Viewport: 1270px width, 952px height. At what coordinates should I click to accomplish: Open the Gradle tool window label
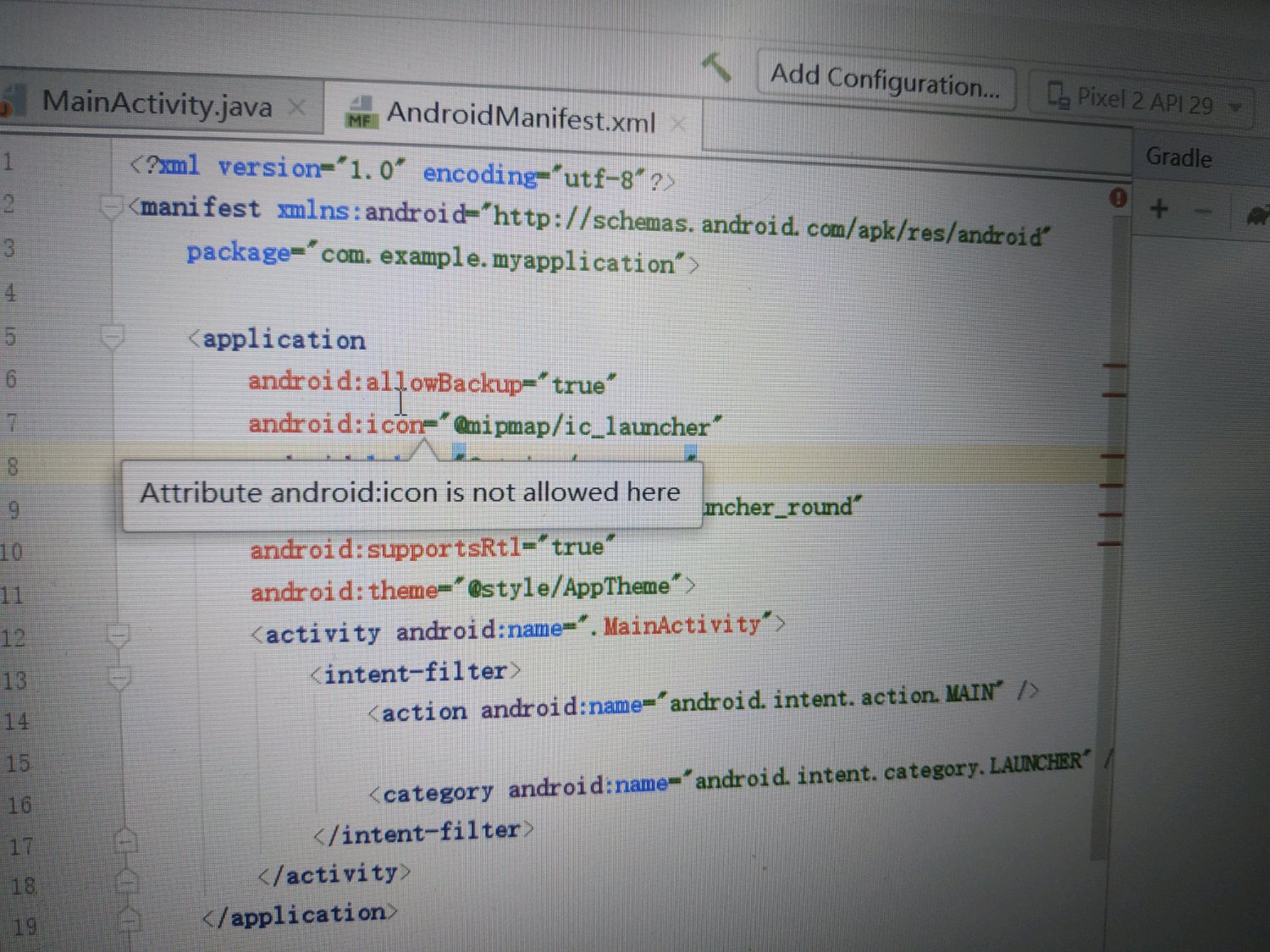[x=1179, y=157]
